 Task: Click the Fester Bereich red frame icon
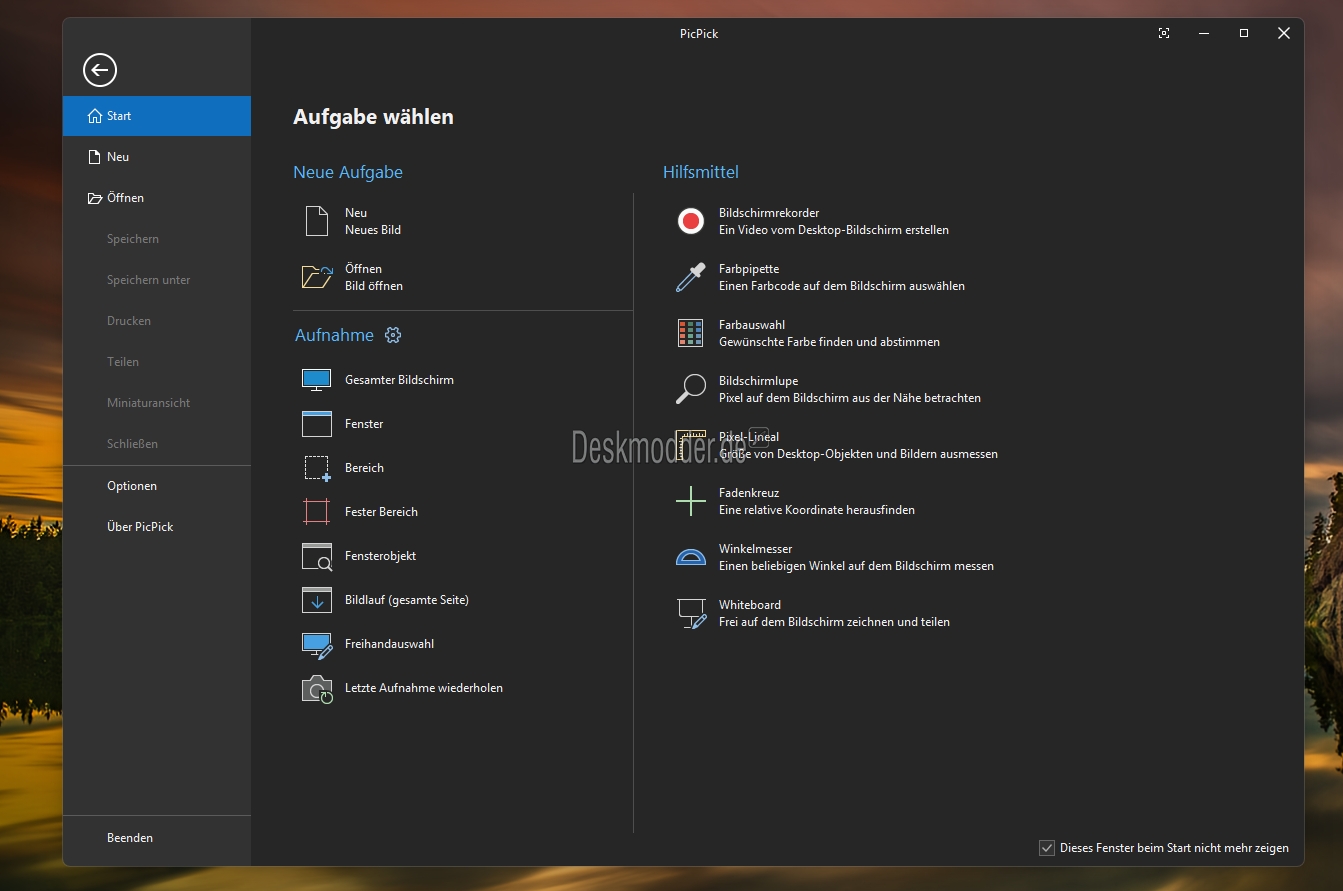tap(317, 512)
